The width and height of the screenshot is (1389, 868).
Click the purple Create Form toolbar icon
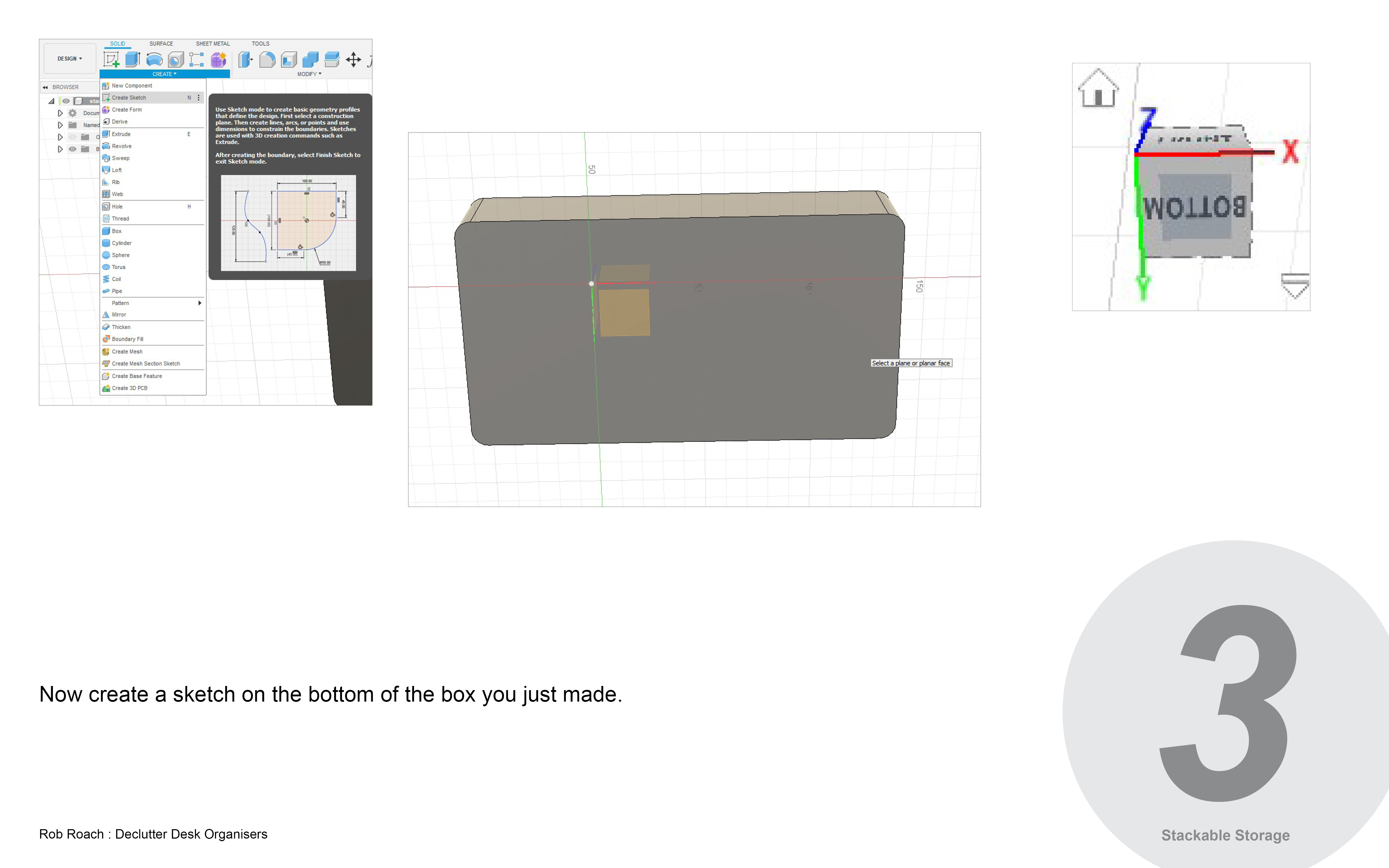pos(219,59)
